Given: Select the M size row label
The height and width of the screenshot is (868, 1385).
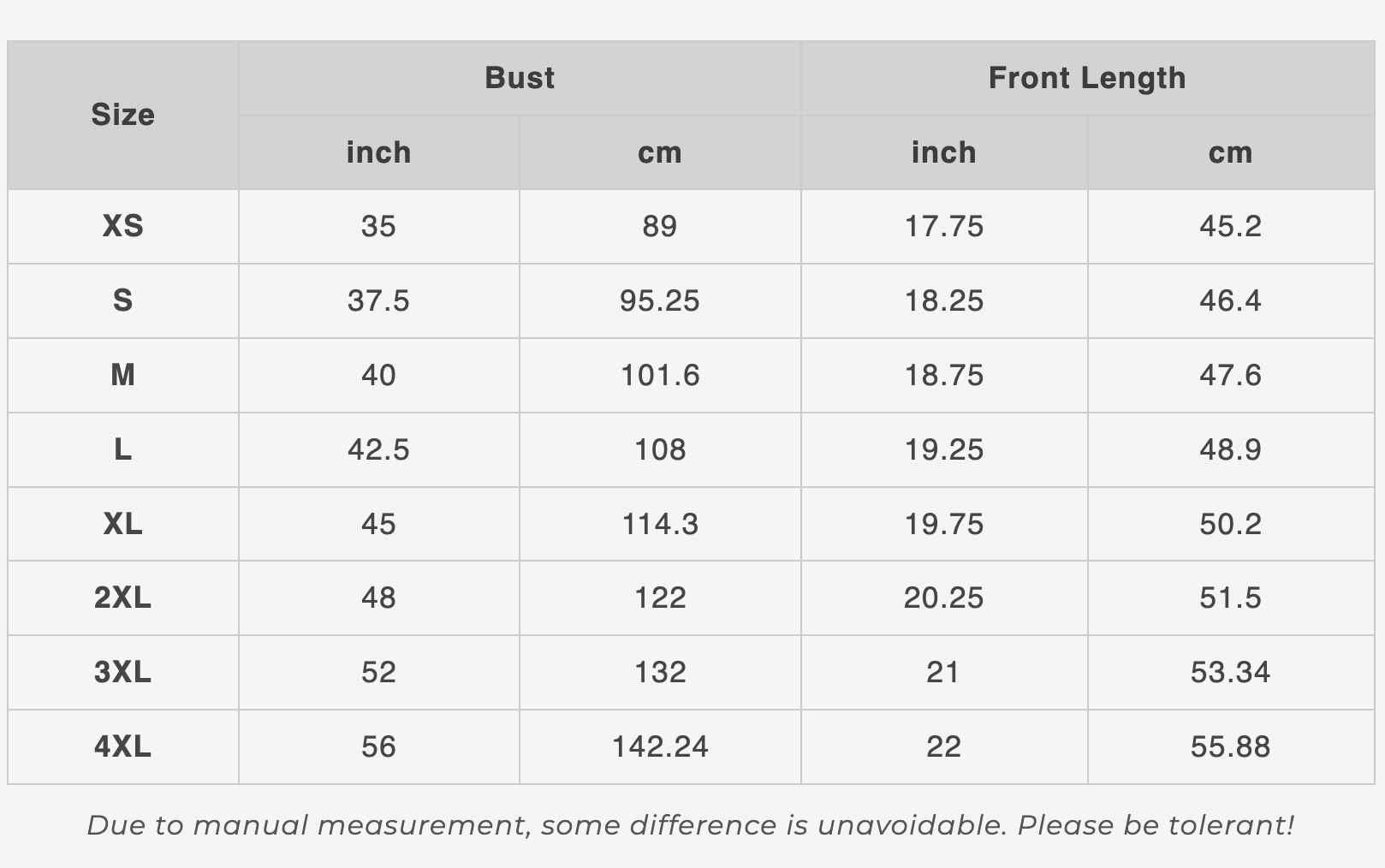Looking at the screenshot, I should pos(122,375).
